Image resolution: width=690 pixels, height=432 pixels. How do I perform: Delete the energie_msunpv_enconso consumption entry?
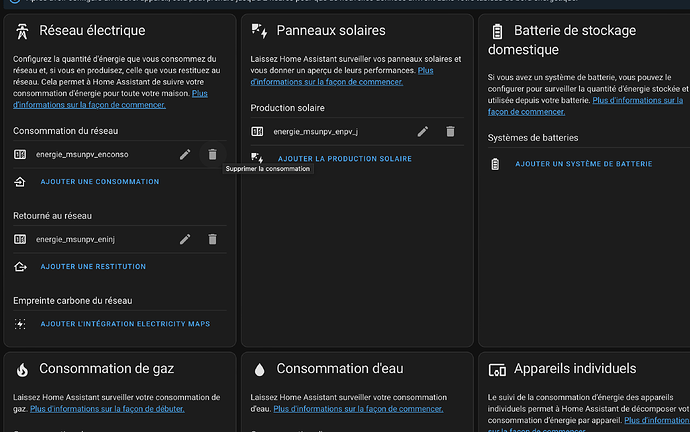point(212,154)
